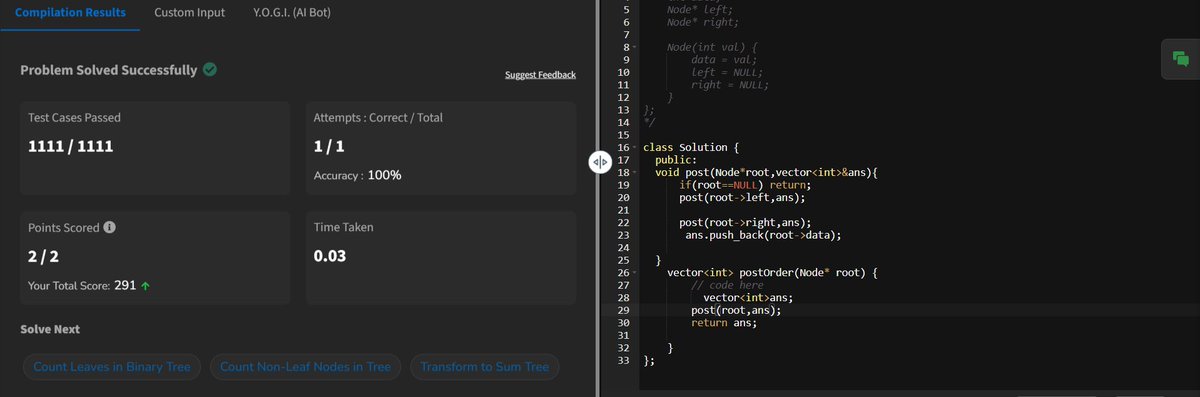The width and height of the screenshot is (1200, 397).
Task: Click the green up arrow near total score
Action: pyautogui.click(x=146, y=286)
